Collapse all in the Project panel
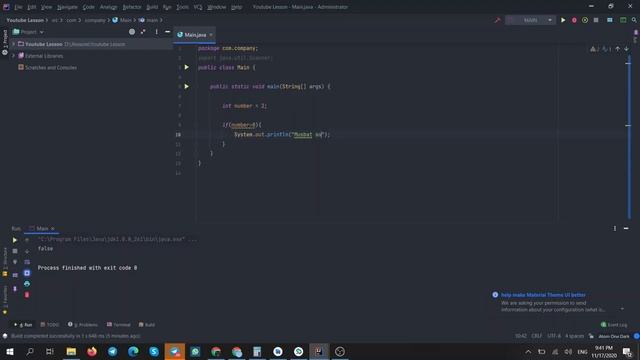 (x=143, y=31)
